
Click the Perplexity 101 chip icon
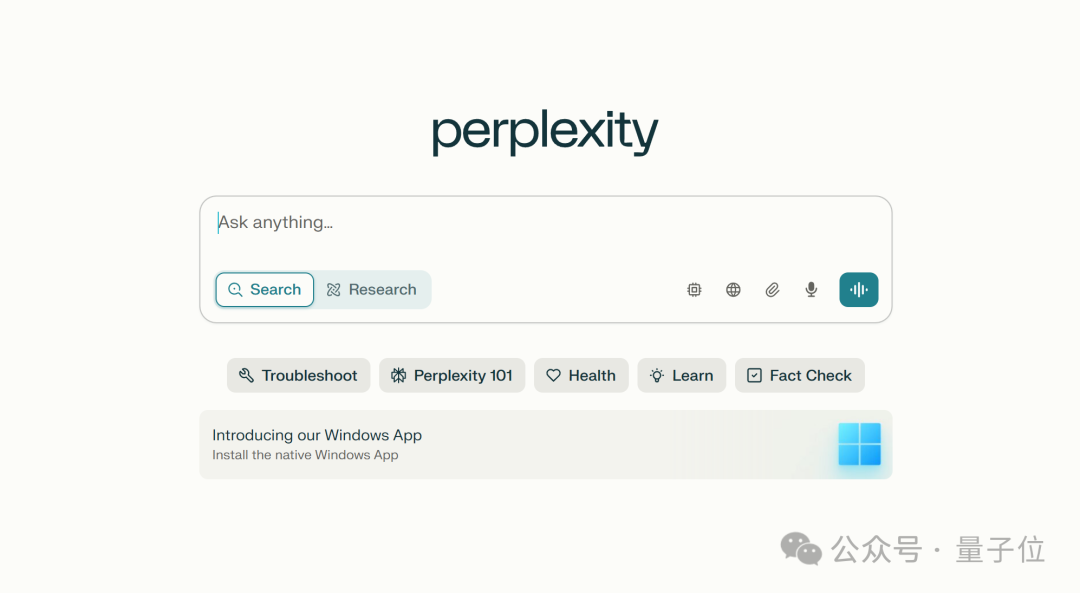(x=399, y=375)
